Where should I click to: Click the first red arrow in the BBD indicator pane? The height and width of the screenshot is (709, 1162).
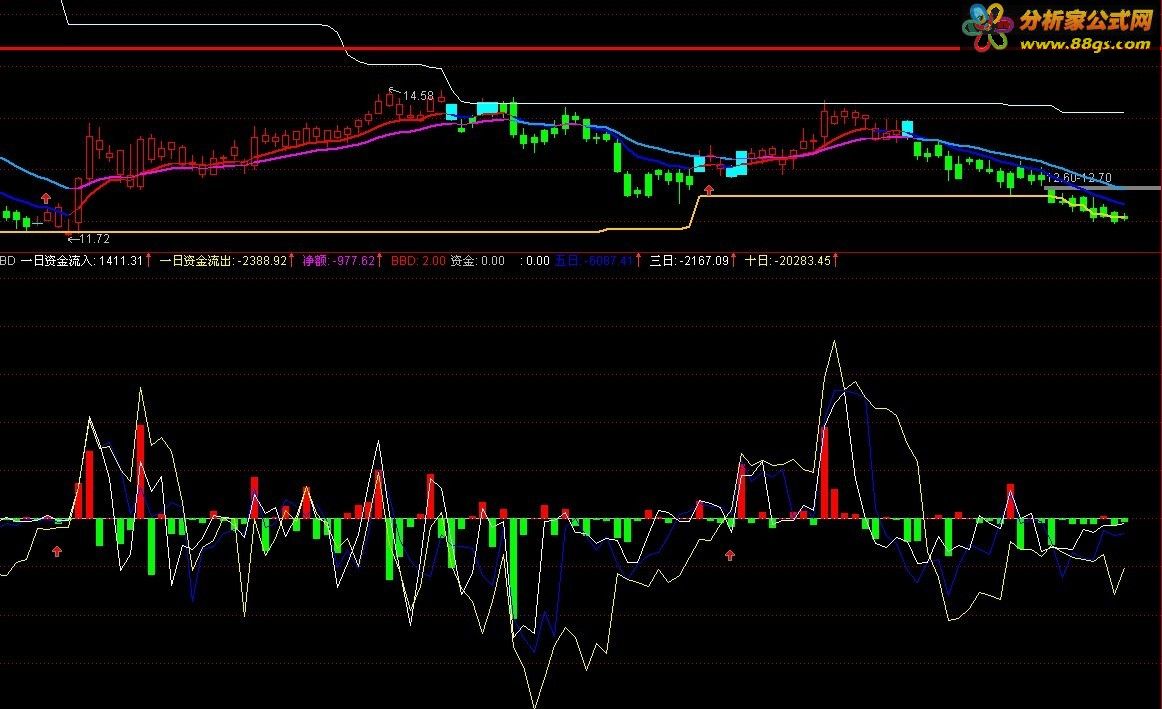57,551
